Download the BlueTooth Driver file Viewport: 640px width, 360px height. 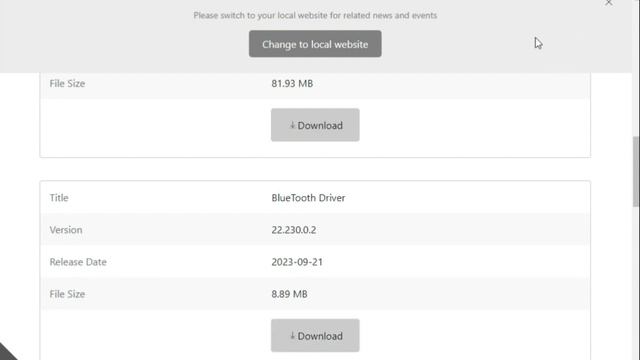coord(315,336)
